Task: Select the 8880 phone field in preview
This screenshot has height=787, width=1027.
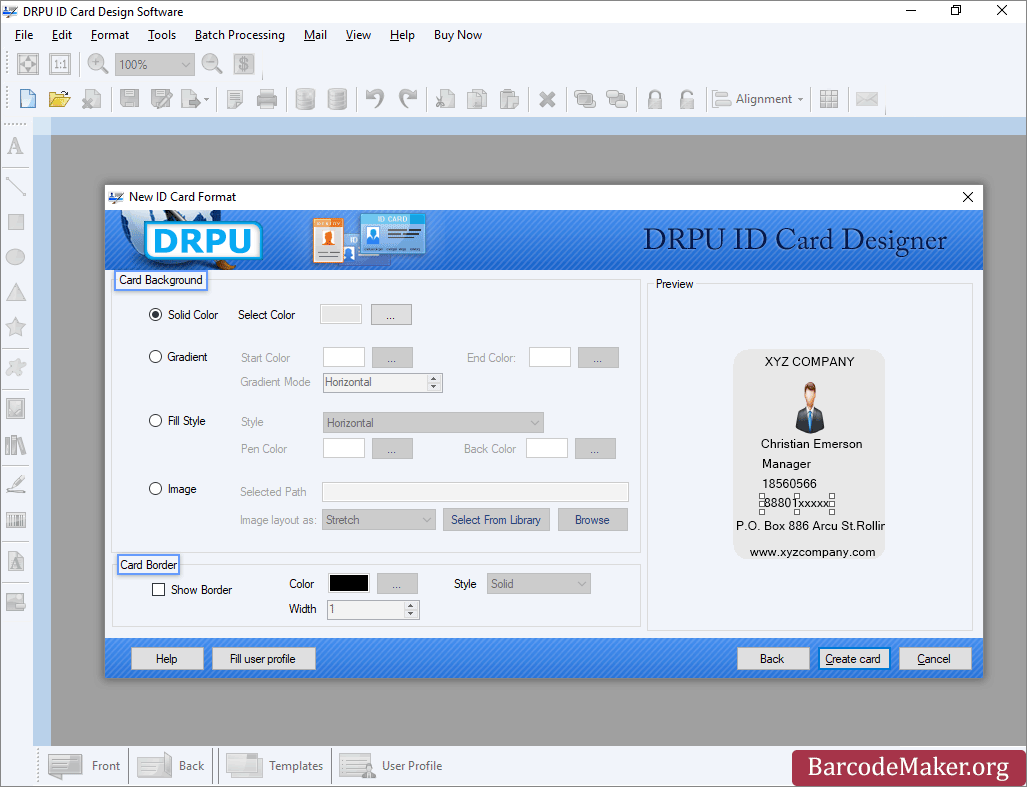Action: [796, 503]
